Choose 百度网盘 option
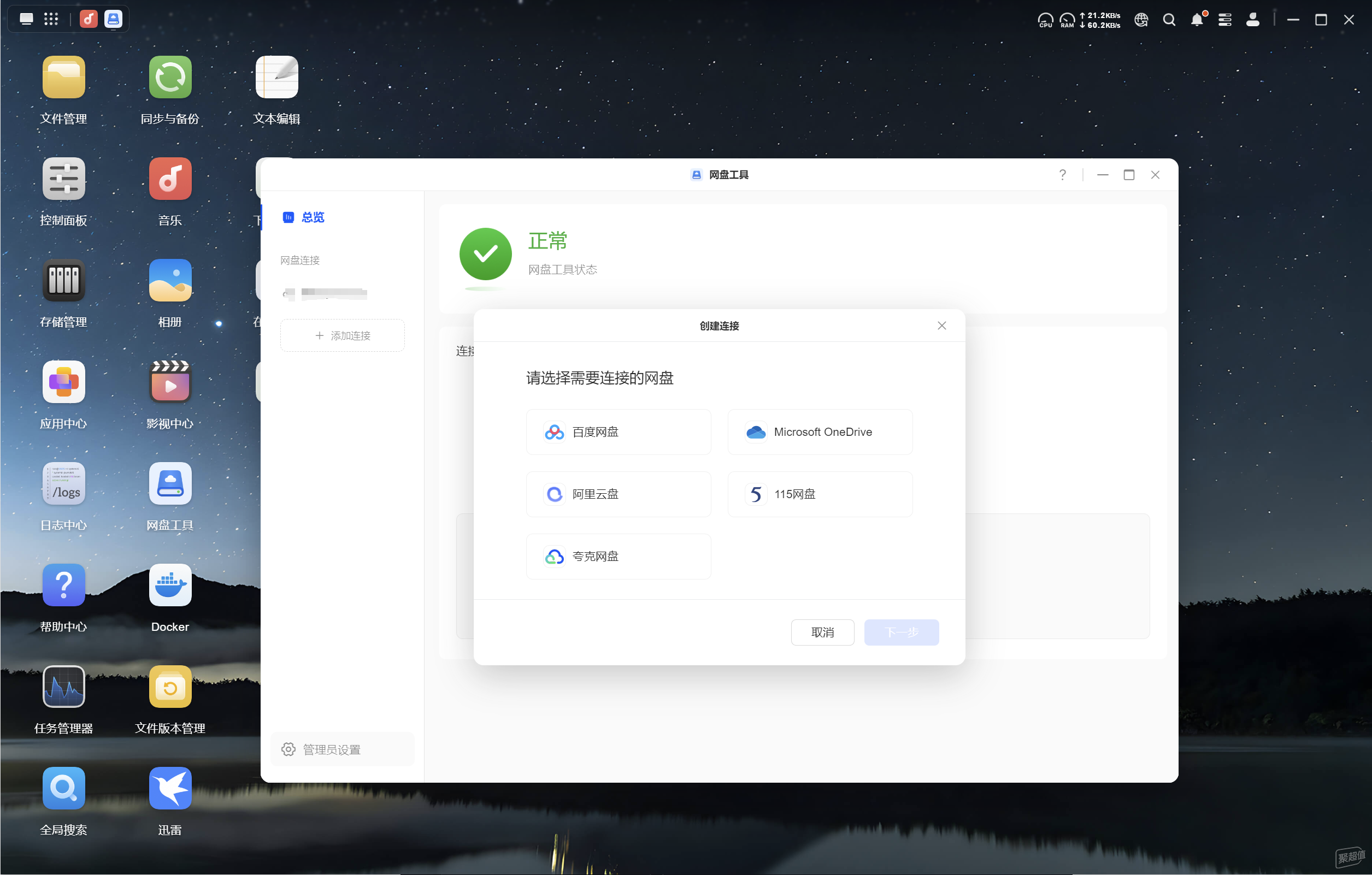The height and width of the screenshot is (875, 1372). [618, 432]
